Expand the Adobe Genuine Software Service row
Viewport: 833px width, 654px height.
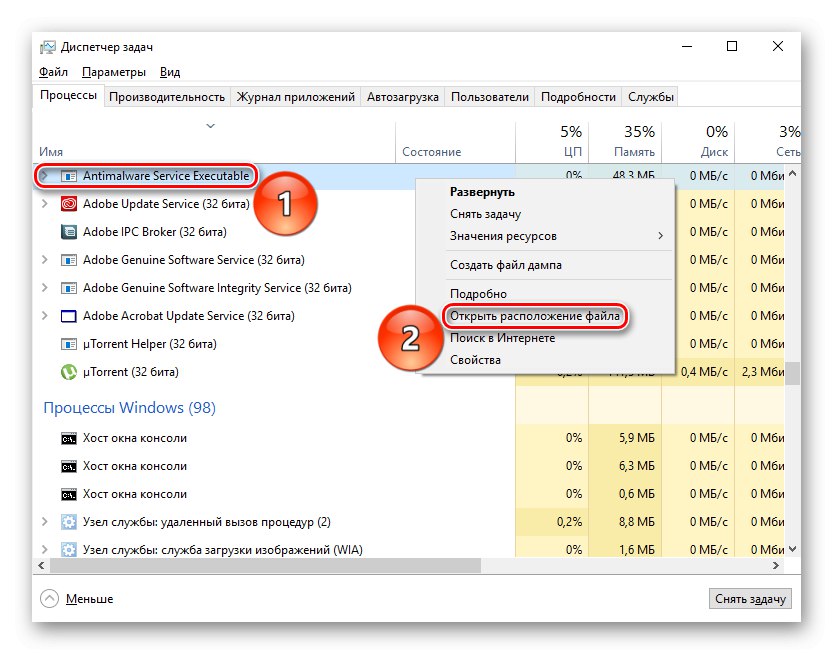[44, 260]
